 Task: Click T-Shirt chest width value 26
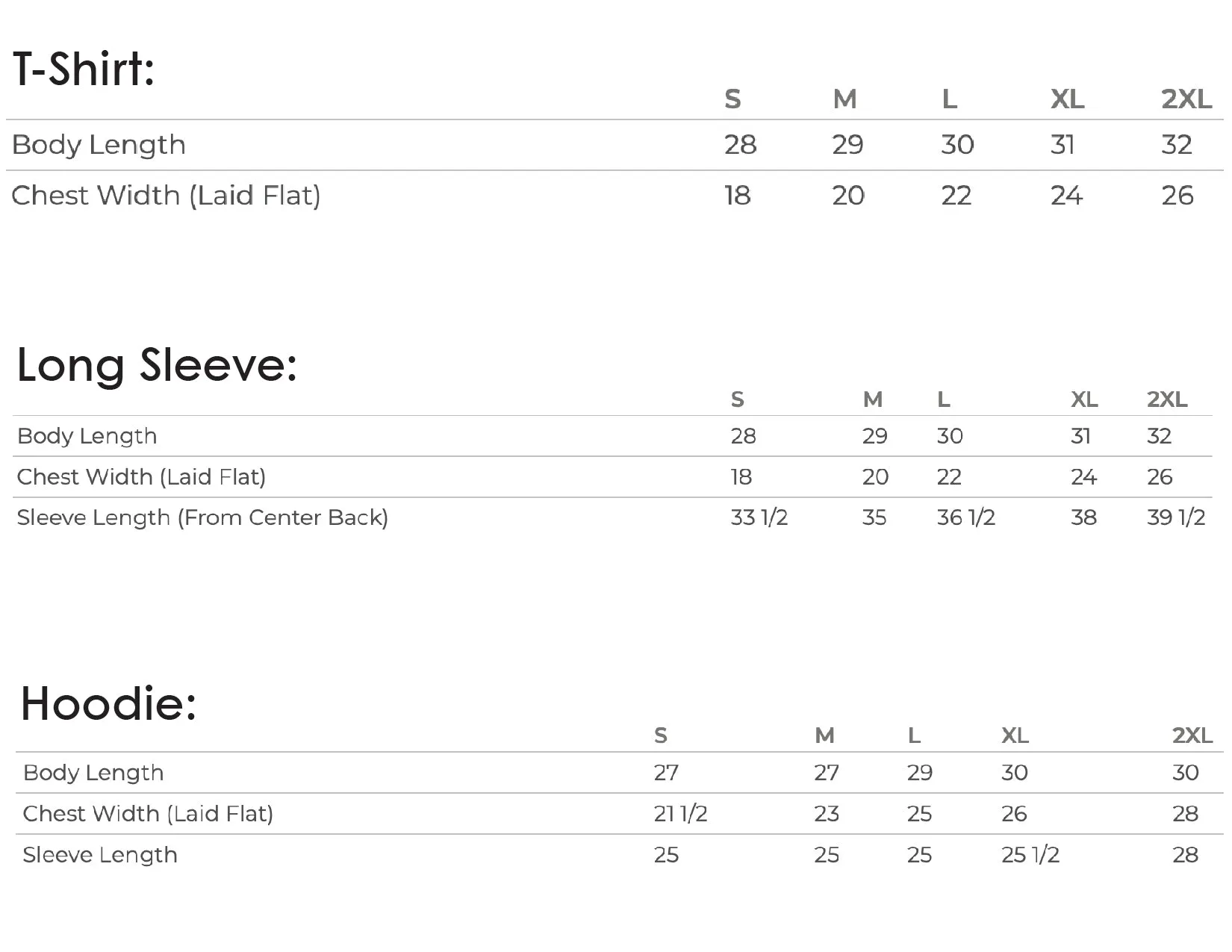(x=1177, y=196)
